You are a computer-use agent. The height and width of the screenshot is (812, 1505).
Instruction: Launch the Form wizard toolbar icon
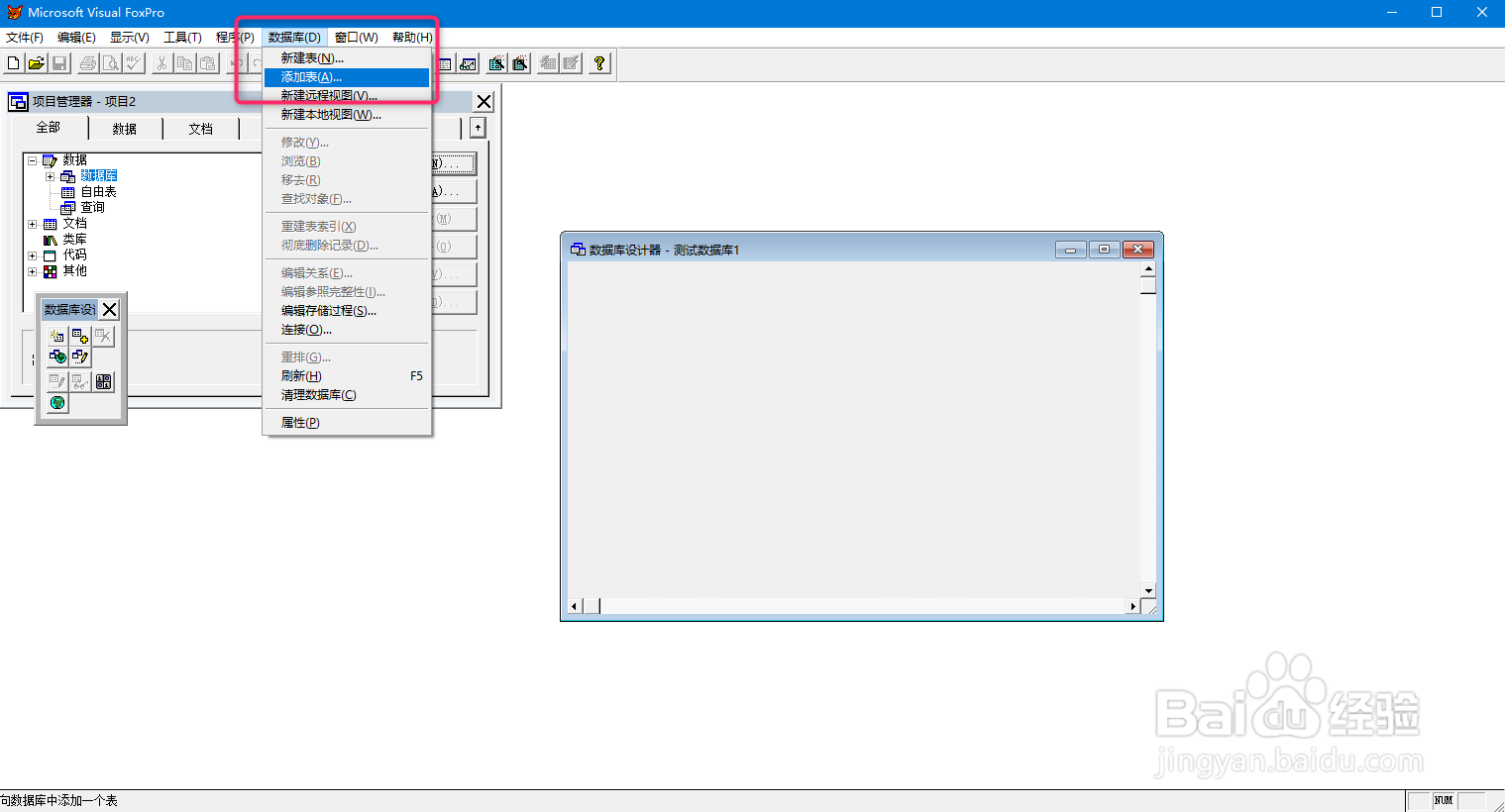(496, 63)
